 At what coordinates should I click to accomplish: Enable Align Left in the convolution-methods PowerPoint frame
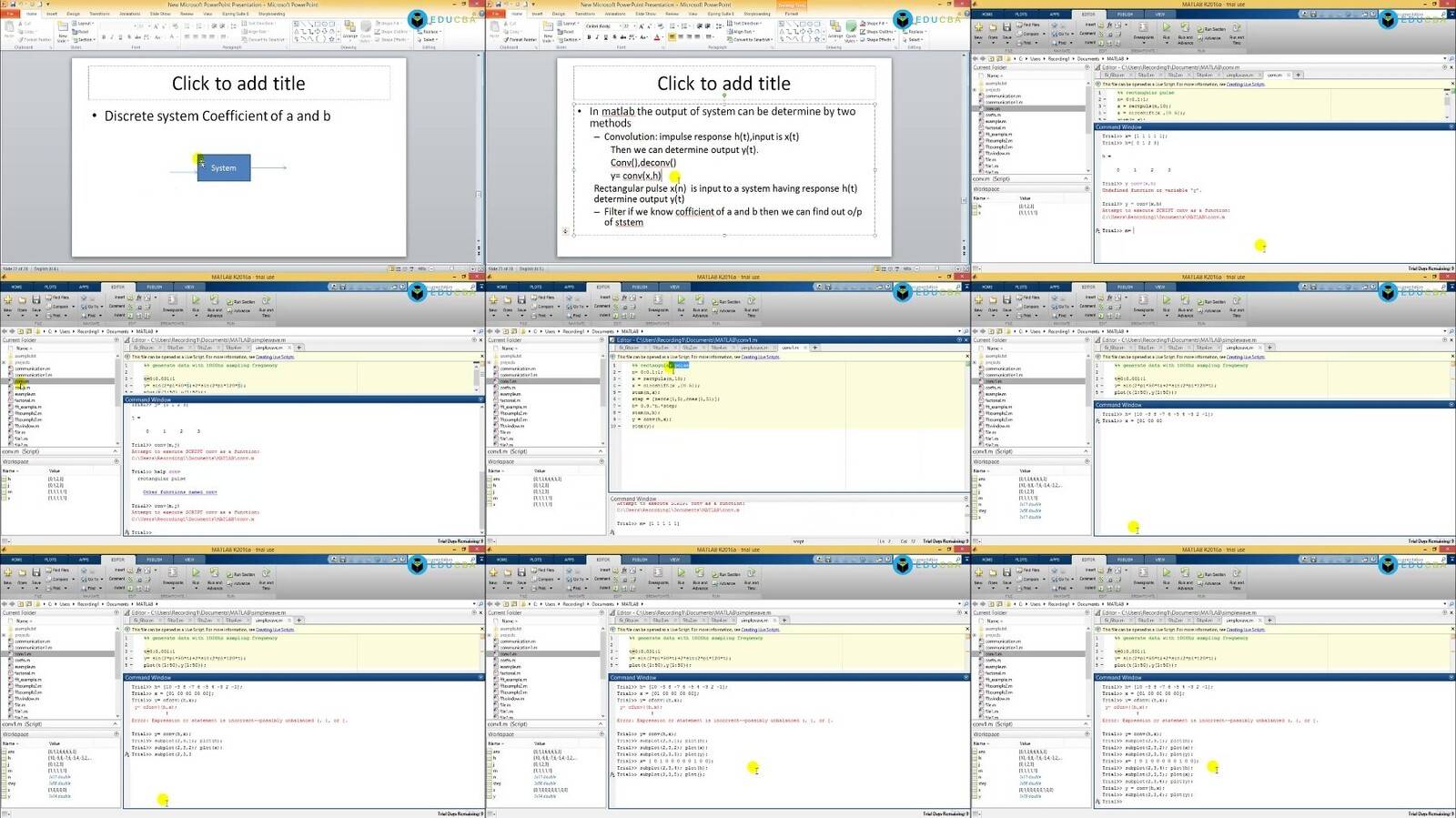672,36
